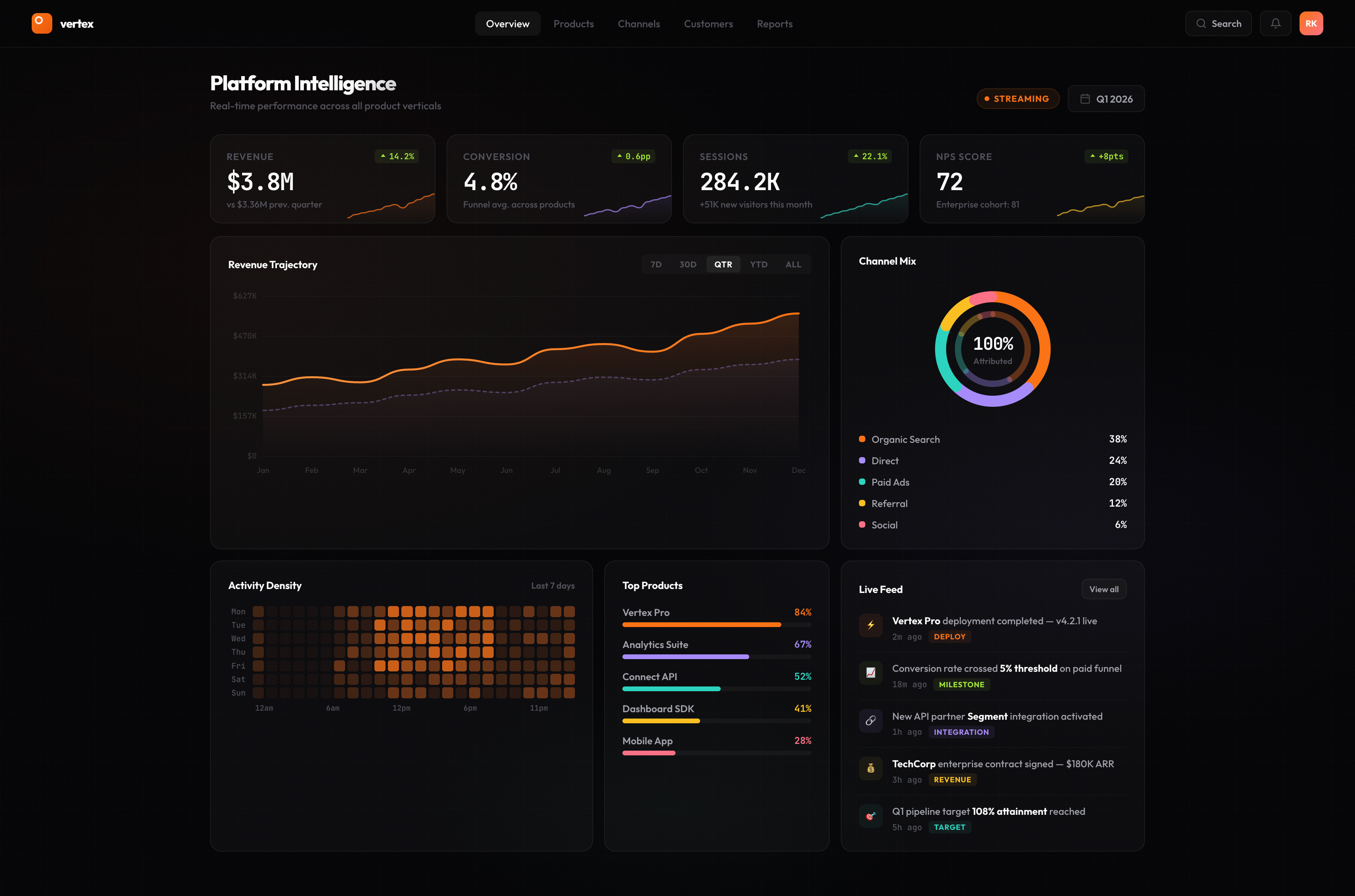
Task: Click the integration link icon on Segment event
Action: point(870,721)
